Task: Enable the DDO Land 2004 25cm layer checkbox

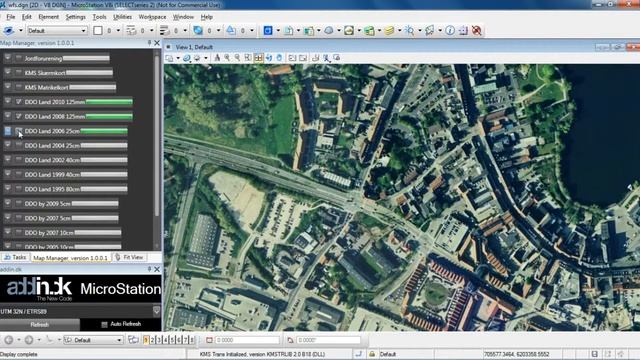Action: (19, 145)
